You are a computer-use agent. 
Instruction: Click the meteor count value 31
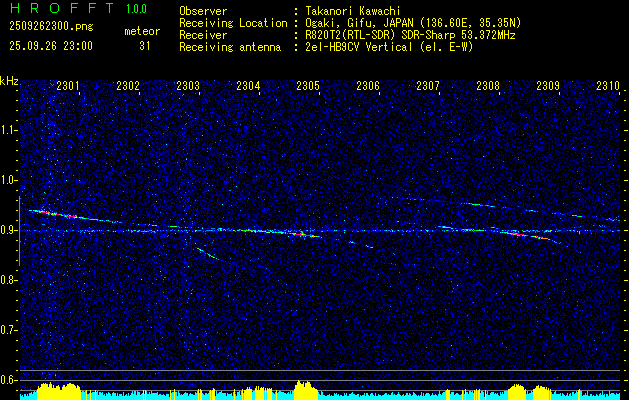coord(144,46)
